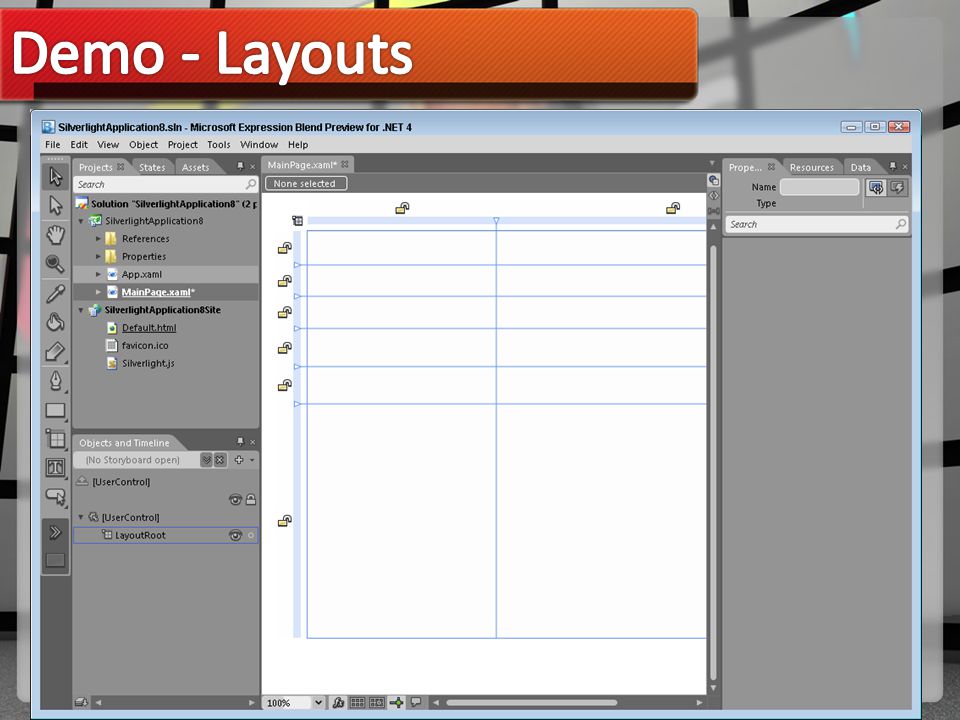The image size is (960, 720).
Task: Expand the References folder
Action: tap(98, 239)
